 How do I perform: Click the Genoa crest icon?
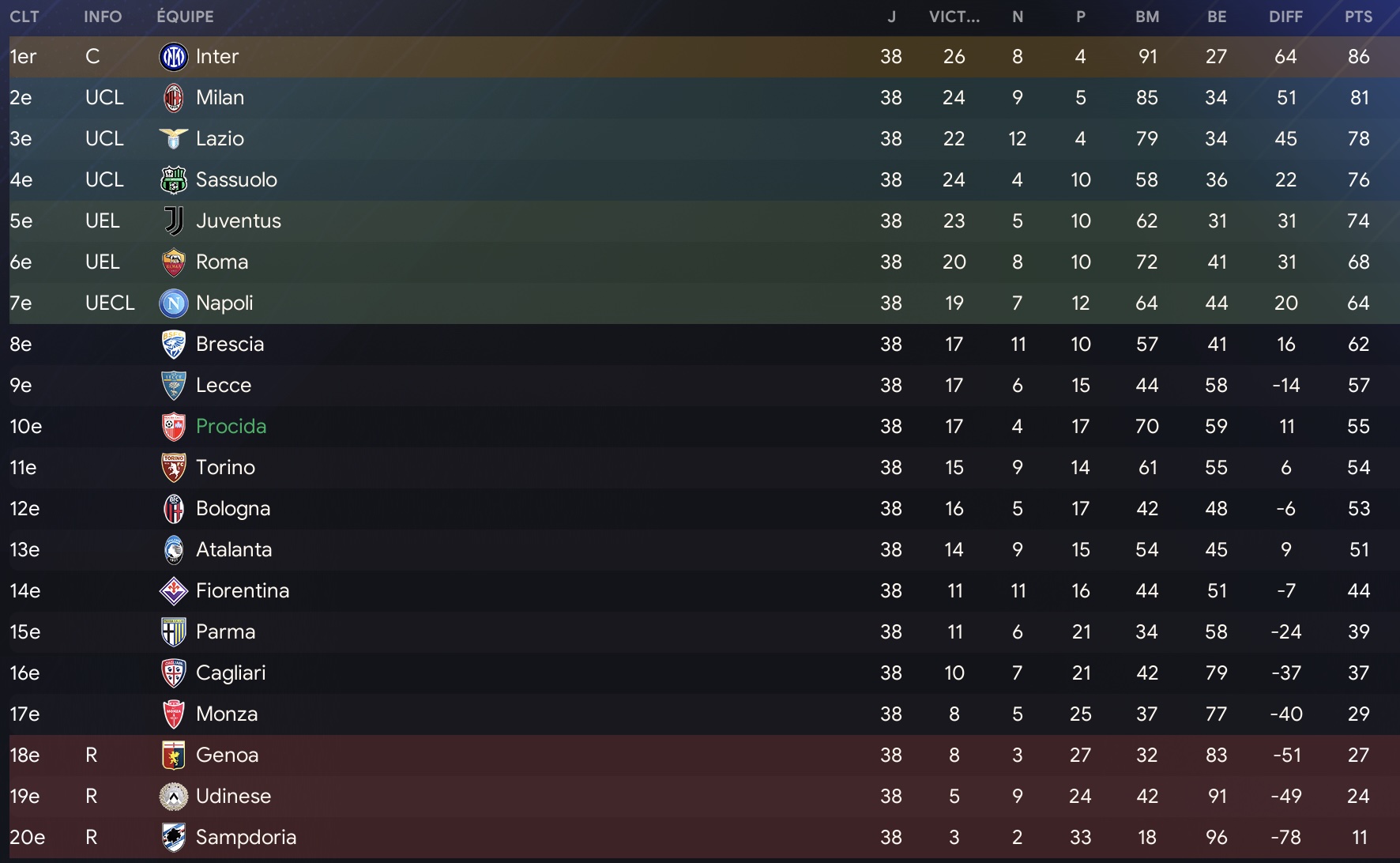[174, 756]
